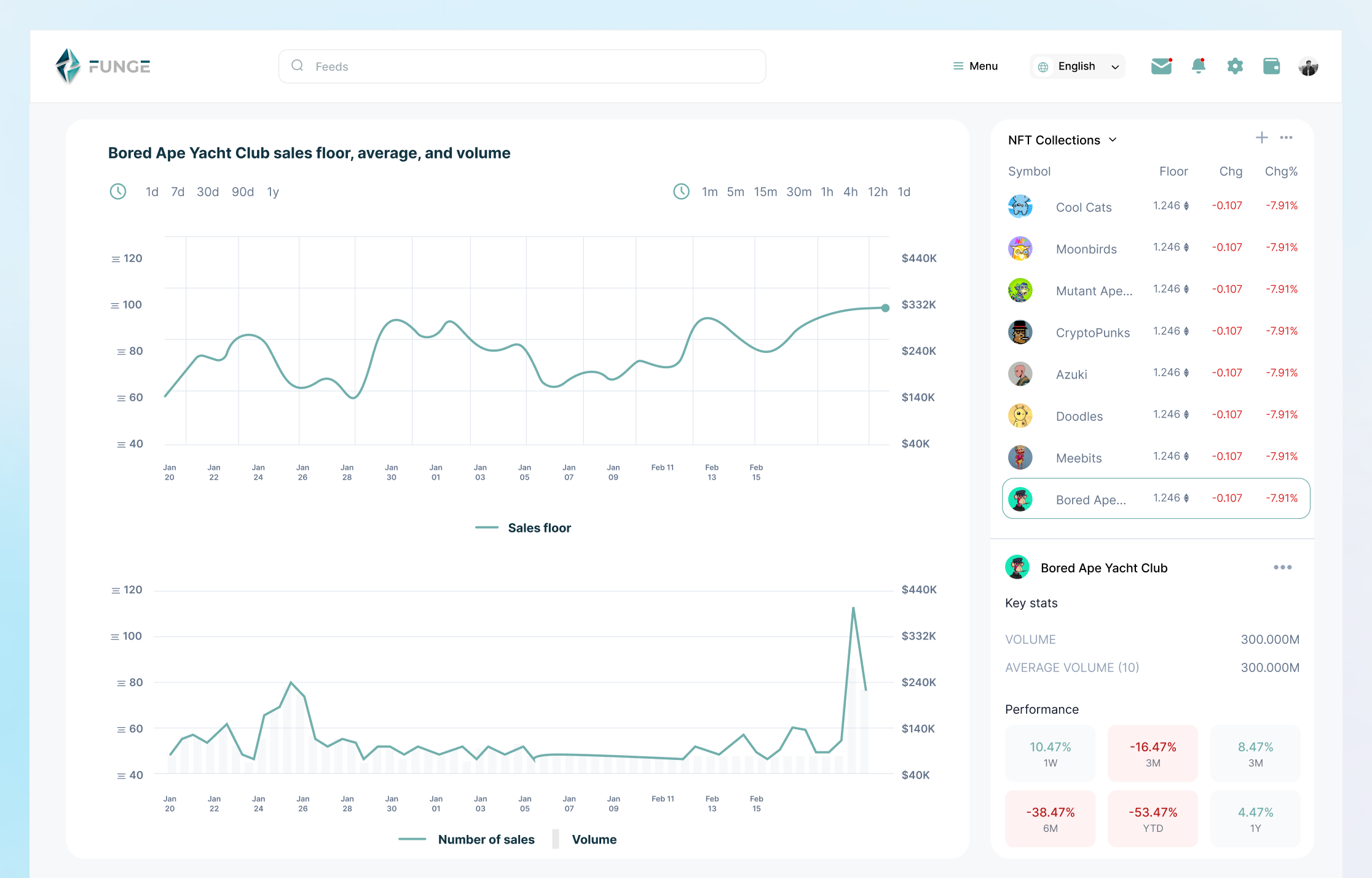Open the settings gear
The image size is (1372, 878).
click(x=1235, y=66)
